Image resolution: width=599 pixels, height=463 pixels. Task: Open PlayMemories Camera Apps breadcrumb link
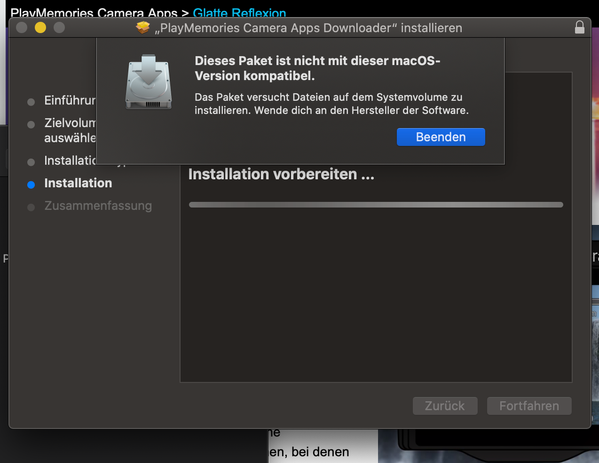pyautogui.click(x=94, y=13)
